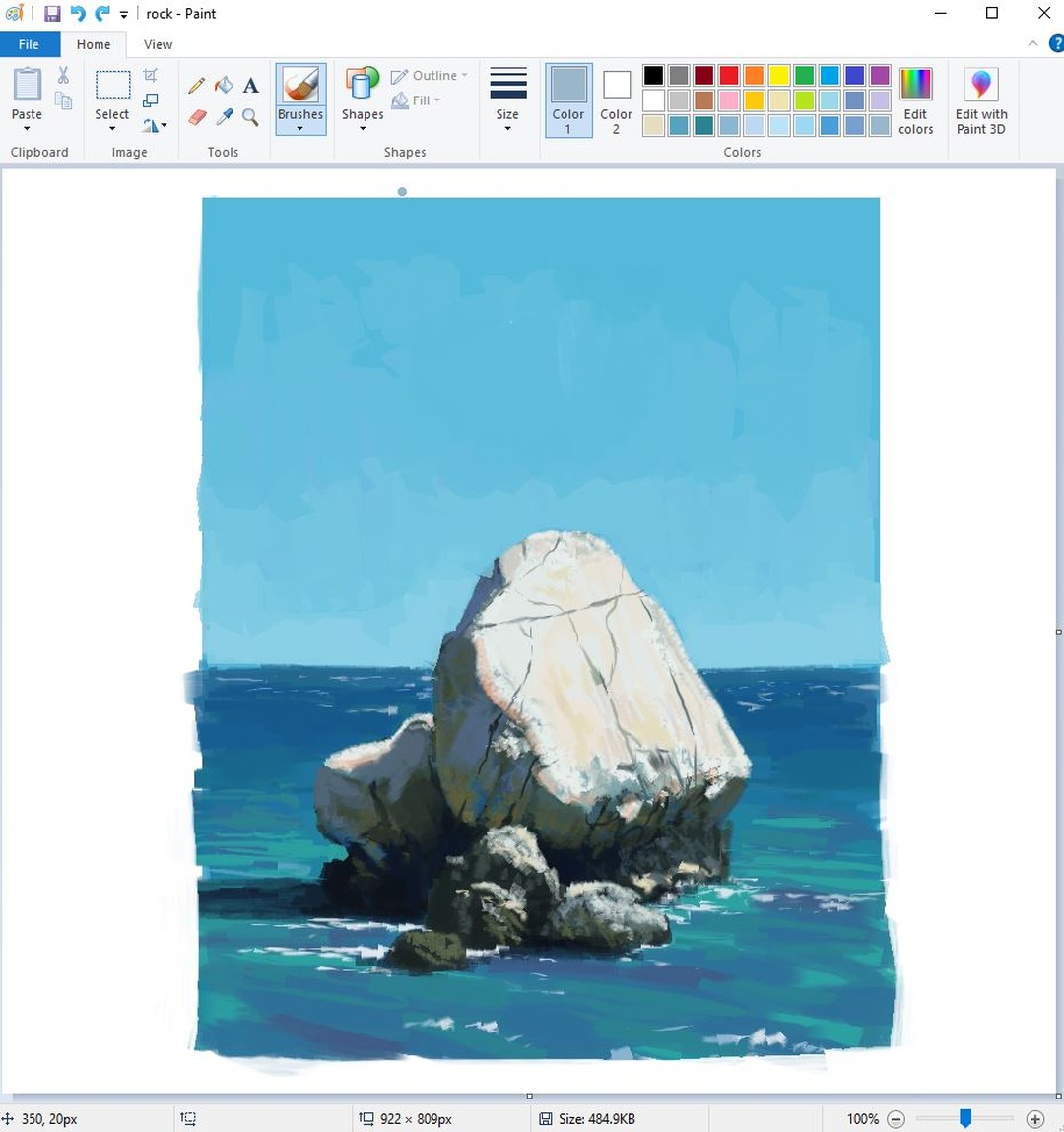Pick the dark red color swatch
The width and height of the screenshot is (1064, 1132).
[703, 75]
